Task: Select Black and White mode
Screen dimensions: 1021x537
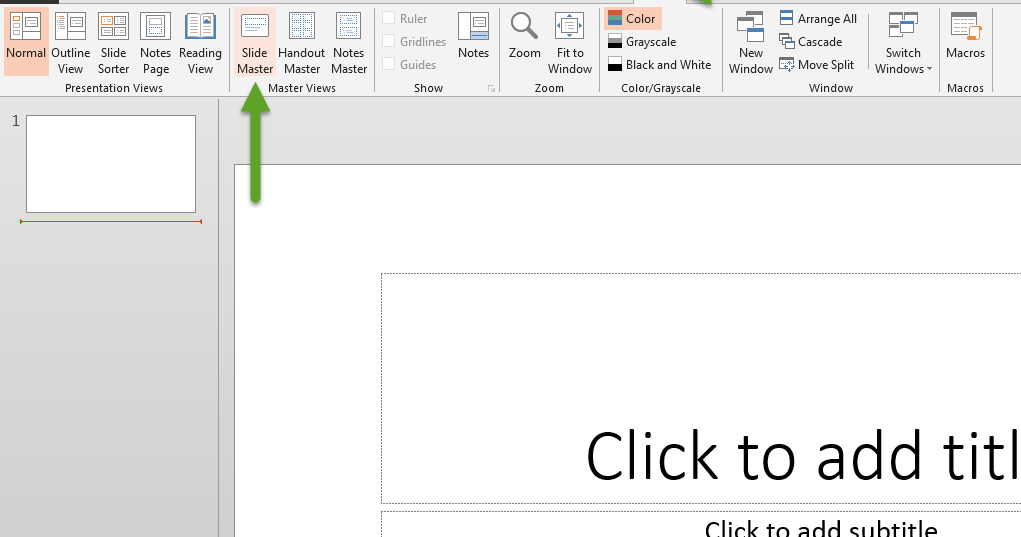Action: click(659, 64)
